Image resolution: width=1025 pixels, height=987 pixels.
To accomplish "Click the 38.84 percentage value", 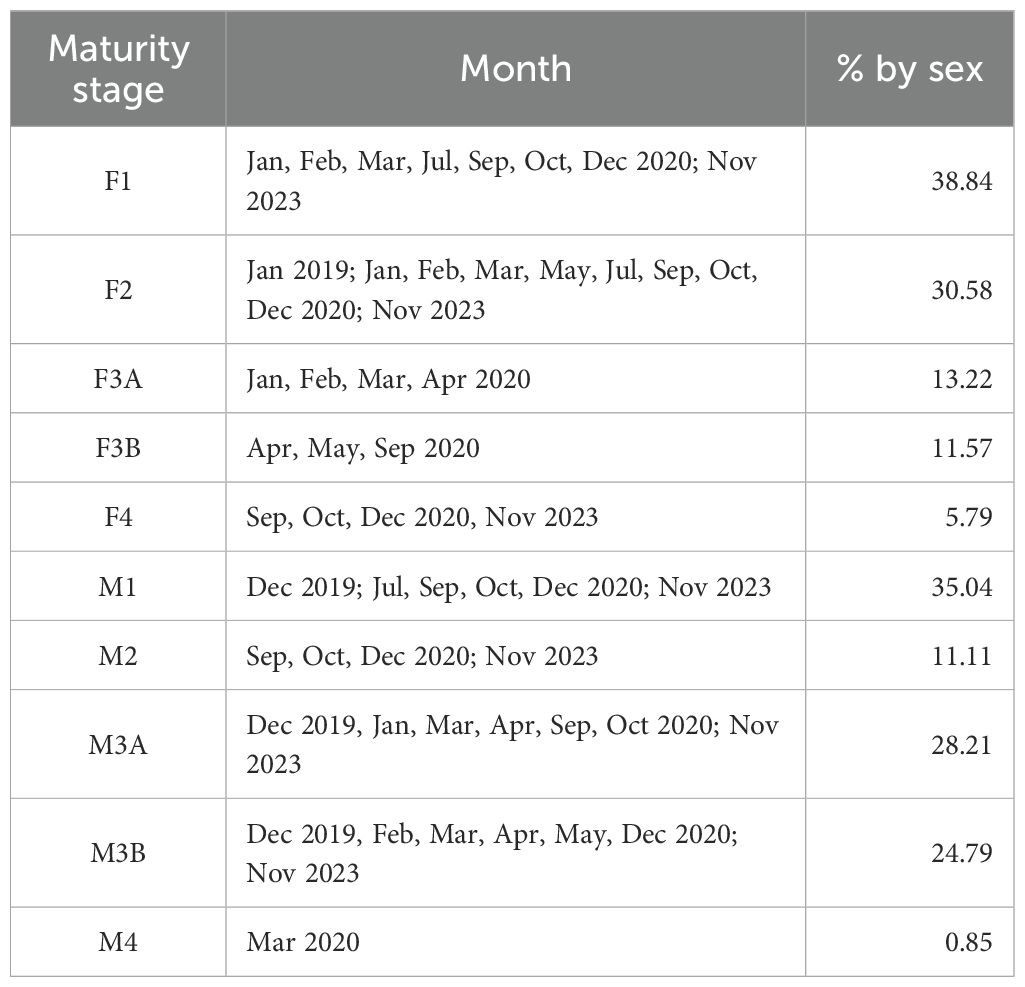I will pos(959,181).
